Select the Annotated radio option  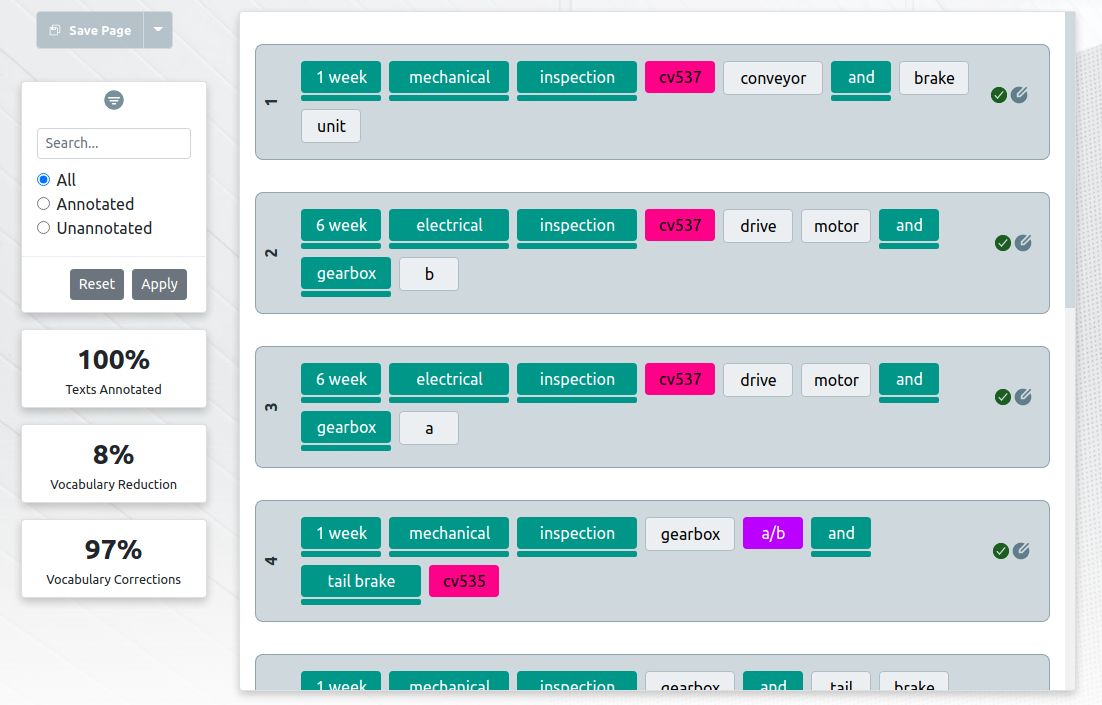43,204
